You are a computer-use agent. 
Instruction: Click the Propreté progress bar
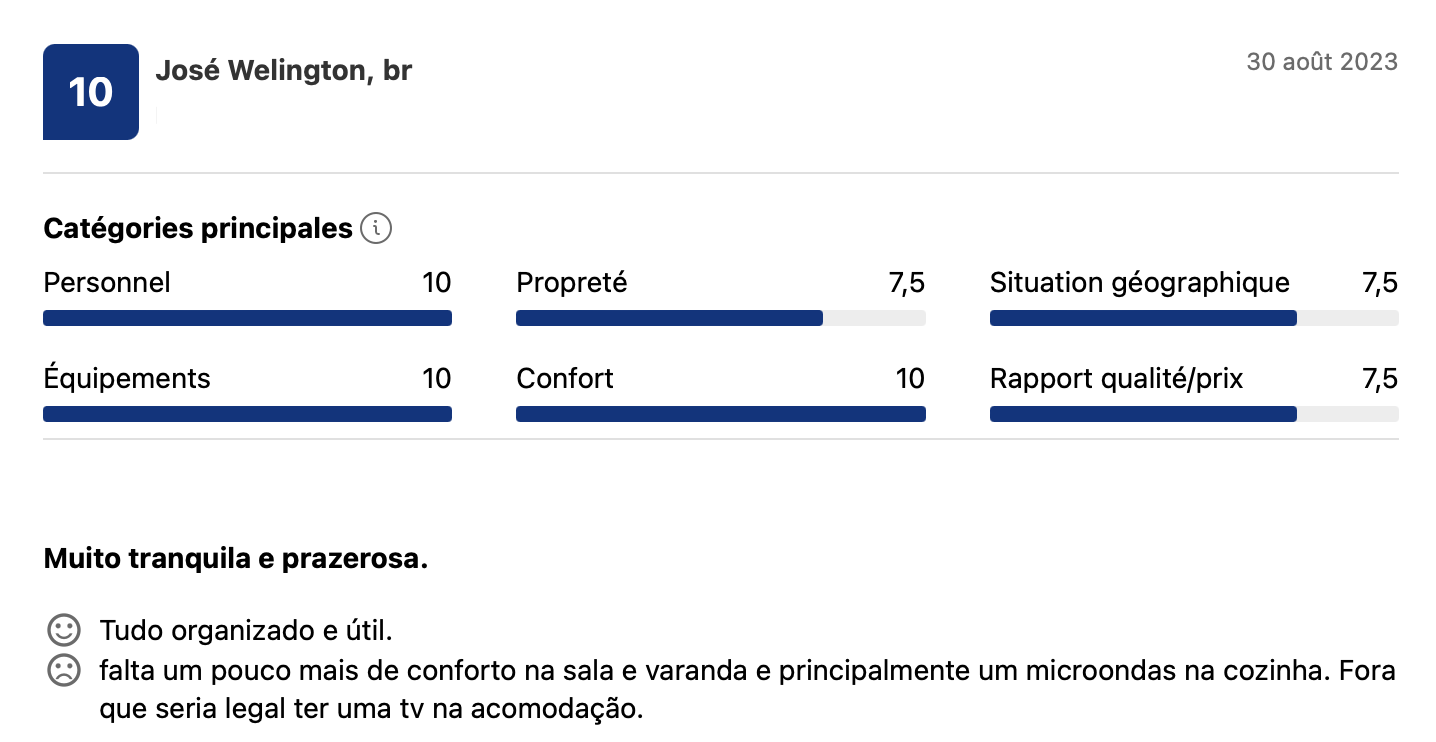point(720,317)
